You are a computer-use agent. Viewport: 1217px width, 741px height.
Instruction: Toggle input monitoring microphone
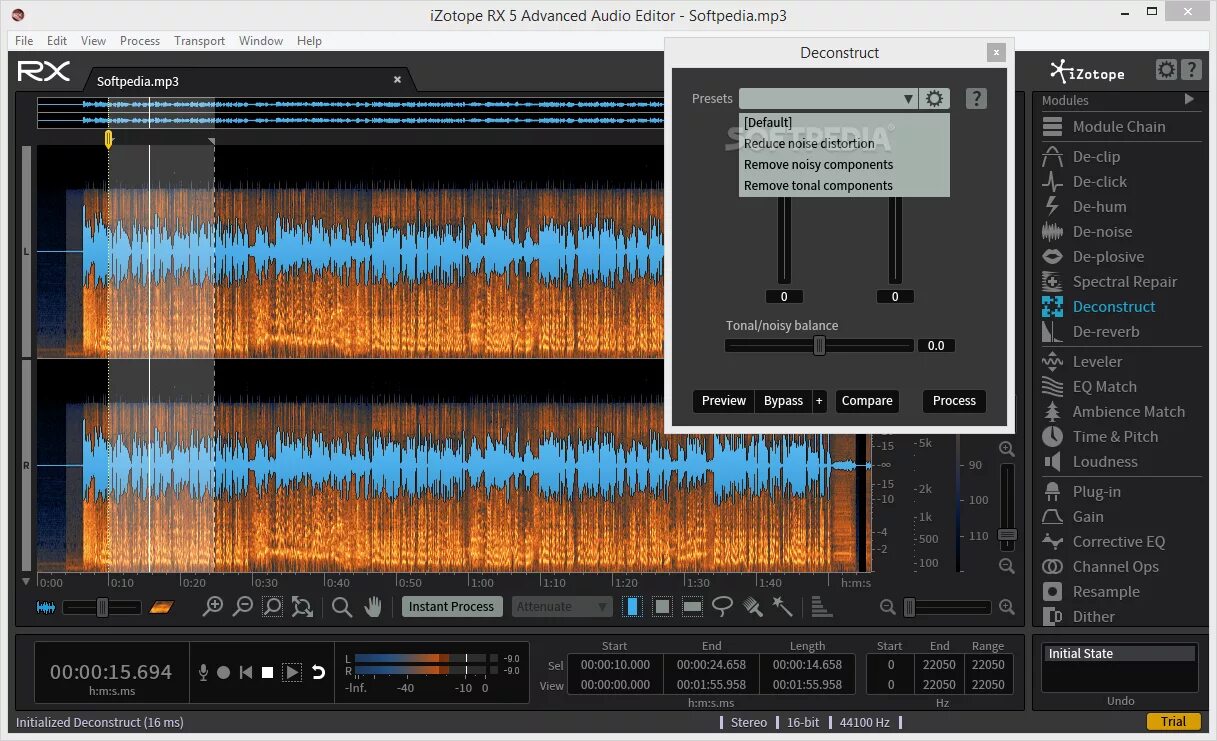pyautogui.click(x=203, y=672)
